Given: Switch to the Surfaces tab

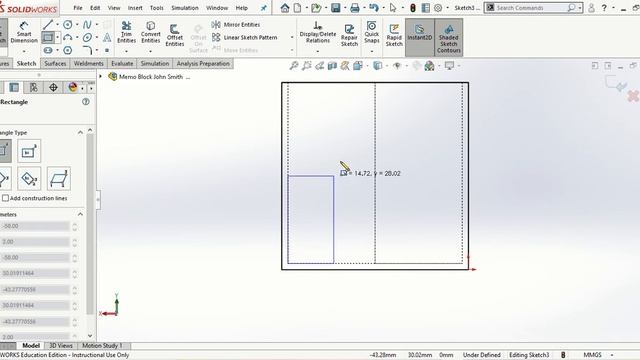Looking at the screenshot, I should 55,63.
